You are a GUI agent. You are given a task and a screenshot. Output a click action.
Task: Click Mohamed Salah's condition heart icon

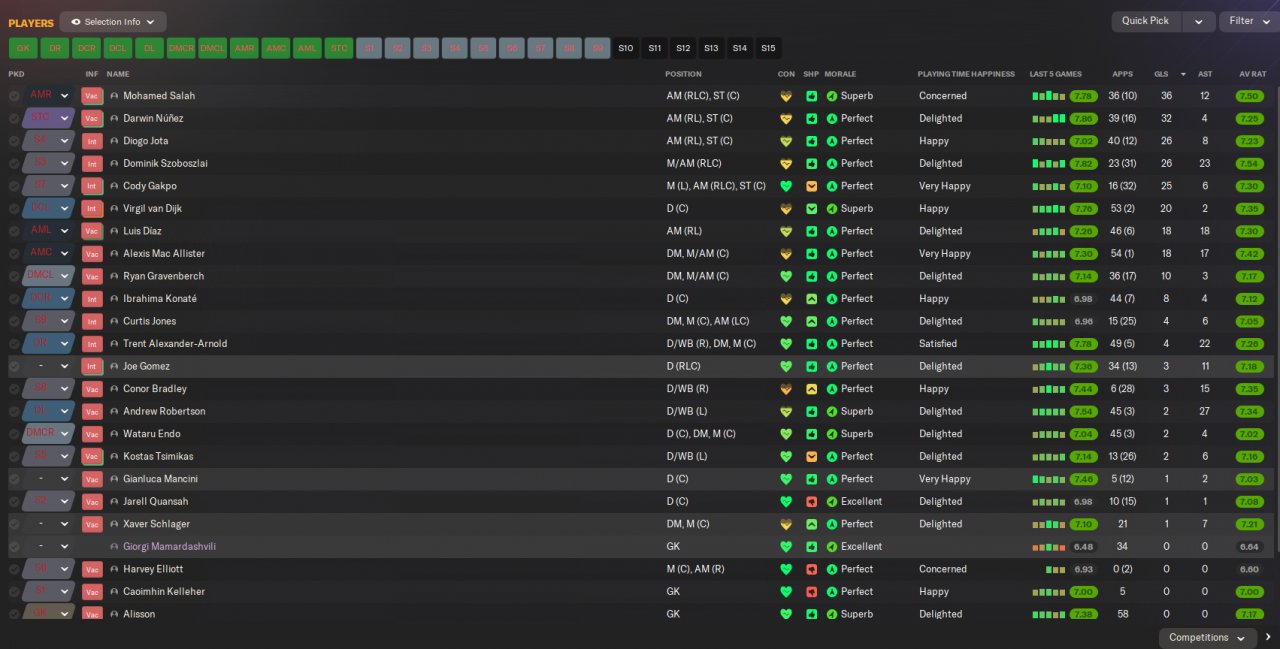tap(786, 96)
